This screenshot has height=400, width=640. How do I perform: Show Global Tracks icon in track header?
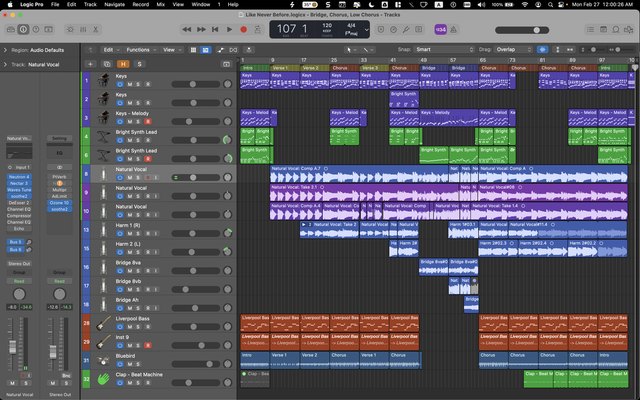tap(226, 64)
